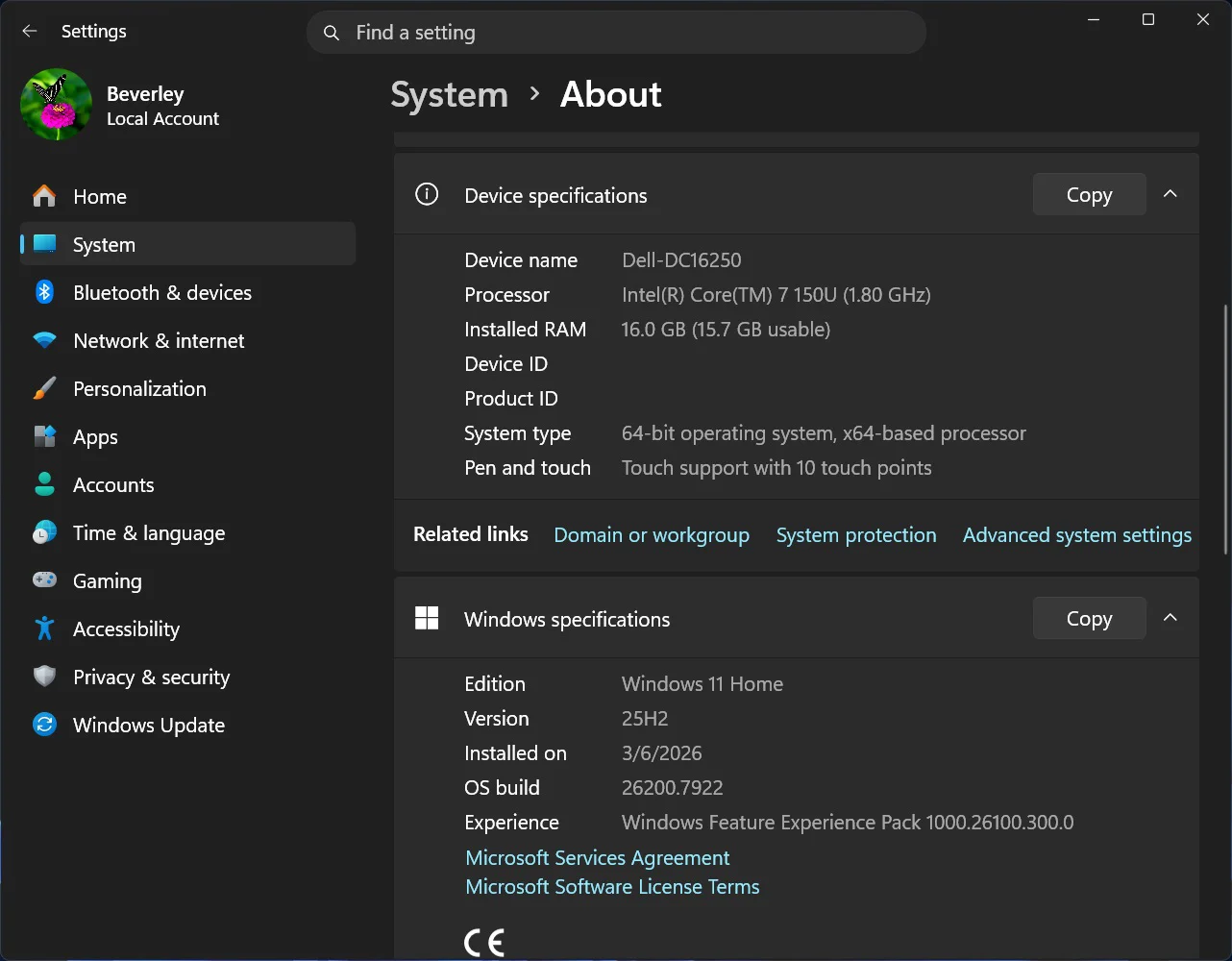Click the back arrow icon in Settings
The image size is (1232, 961).
tap(30, 32)
